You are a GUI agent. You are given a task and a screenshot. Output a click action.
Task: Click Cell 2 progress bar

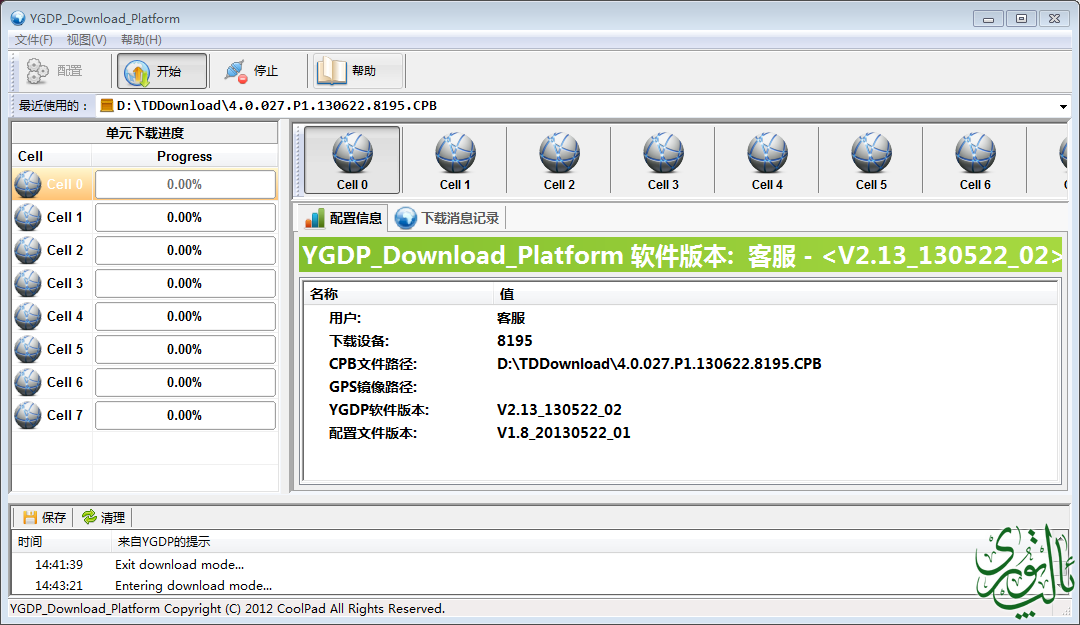[185, 251]
